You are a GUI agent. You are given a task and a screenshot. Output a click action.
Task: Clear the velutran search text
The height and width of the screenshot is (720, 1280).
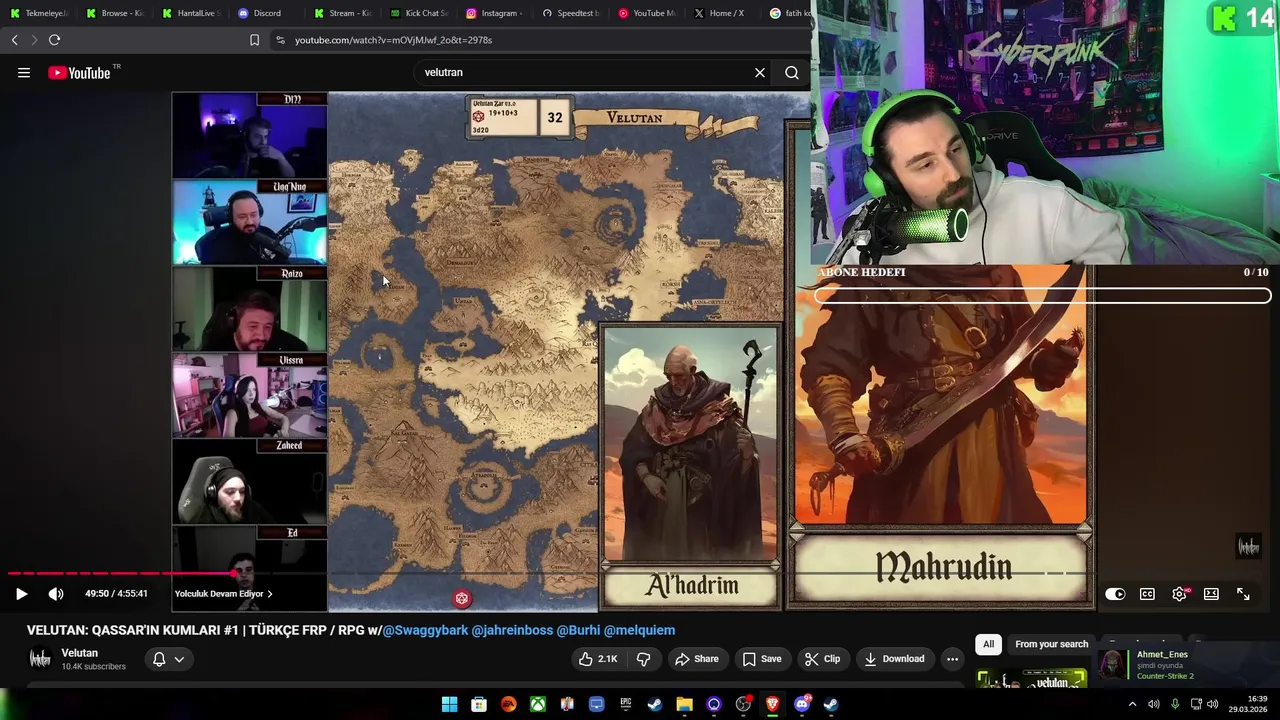[x=760, y=73]
